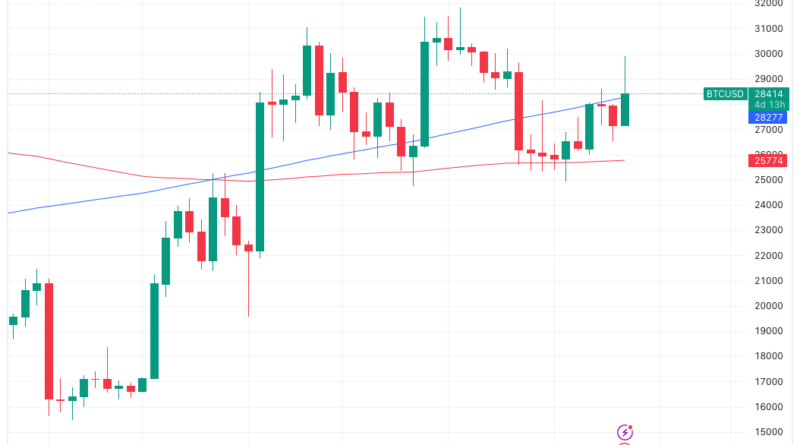Click the 19000 price axis label
Viewport: 800px width, 445px height.
pyautogui.click(x=769, y=331)
